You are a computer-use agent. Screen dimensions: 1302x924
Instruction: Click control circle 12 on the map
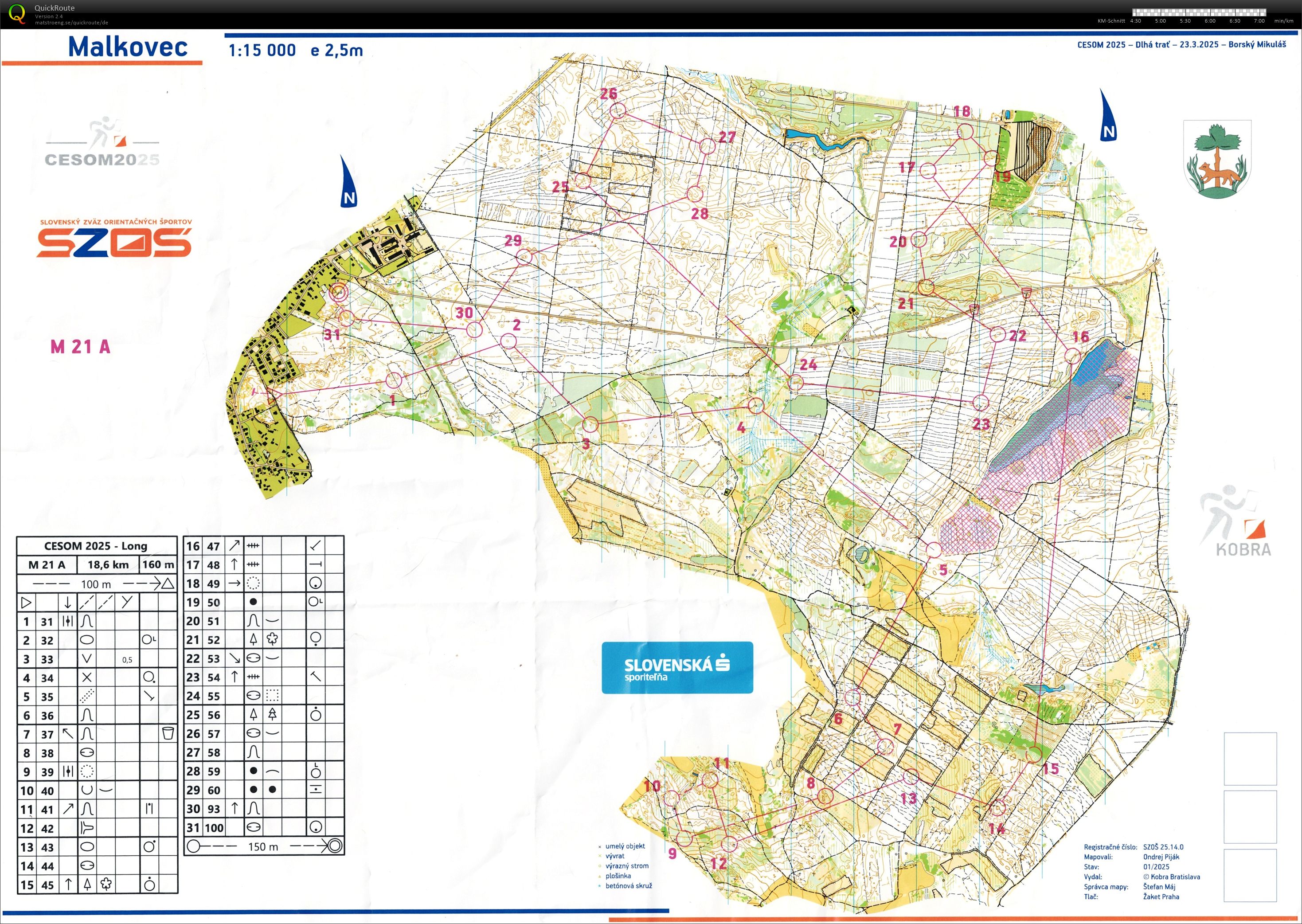pyautogui.click(x=729, y=844)
